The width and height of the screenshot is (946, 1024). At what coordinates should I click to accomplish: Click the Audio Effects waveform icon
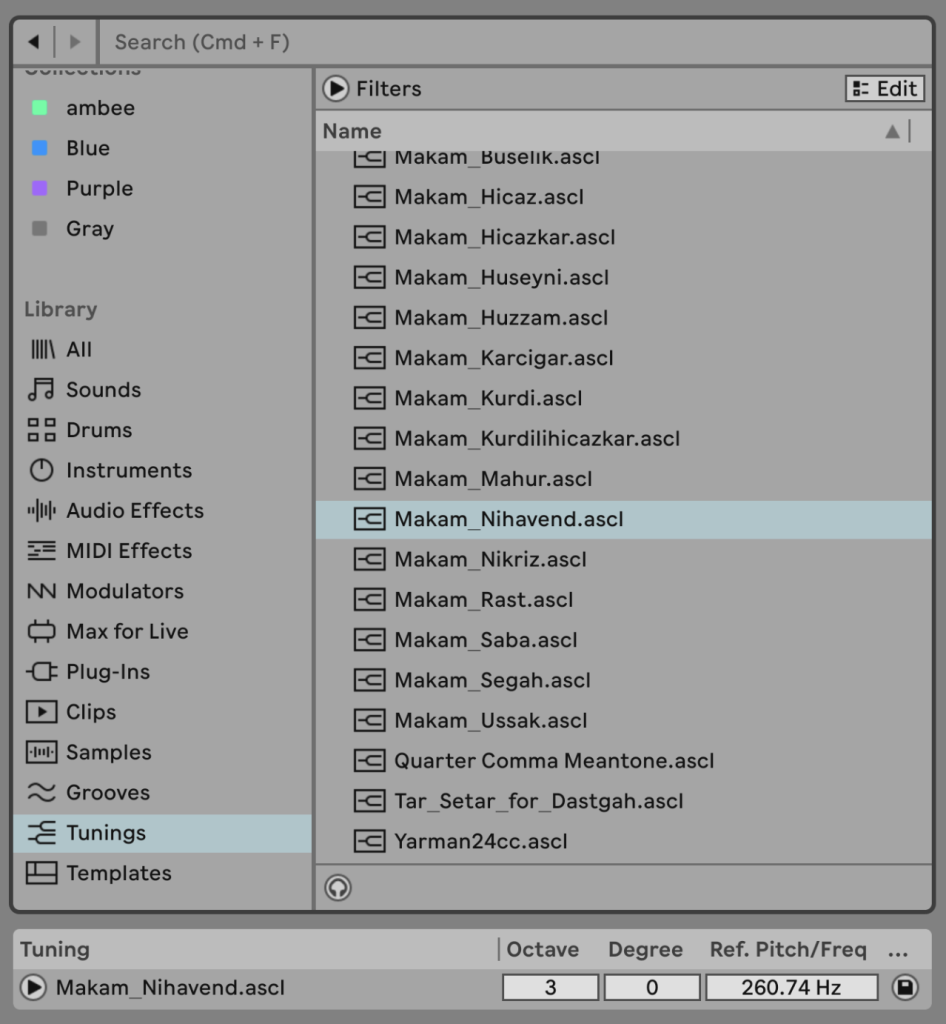[41, 511]
